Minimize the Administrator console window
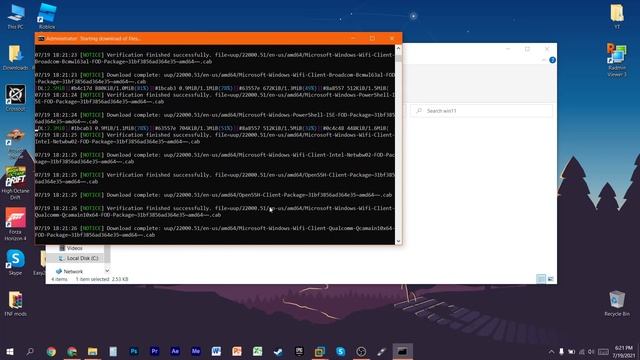The width and height of the screenshot is (640, 360). pyautogui.click(x=353, y=38)
